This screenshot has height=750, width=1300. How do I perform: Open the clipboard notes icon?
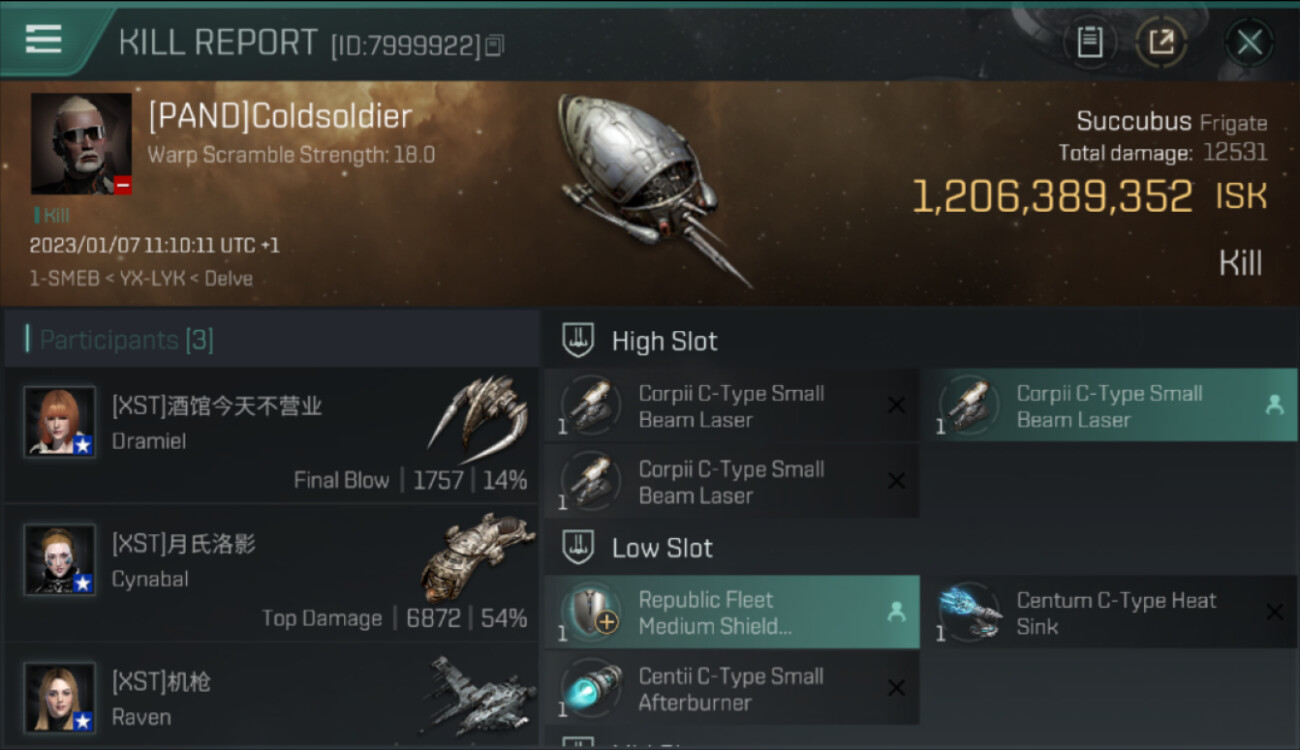[x=1090, y=42]
